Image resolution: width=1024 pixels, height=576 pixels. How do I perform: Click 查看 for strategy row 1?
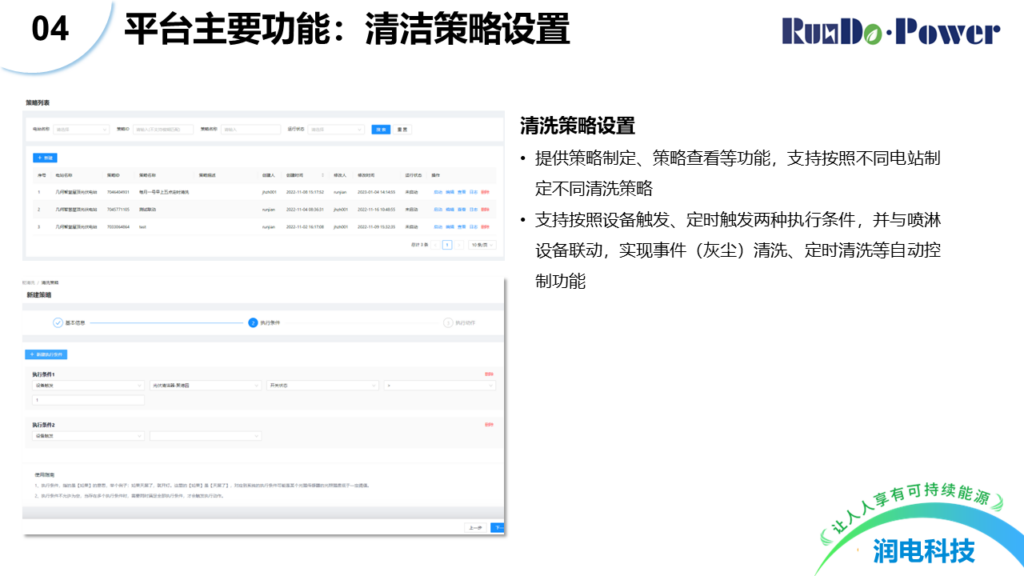click(x=461, y=192)
